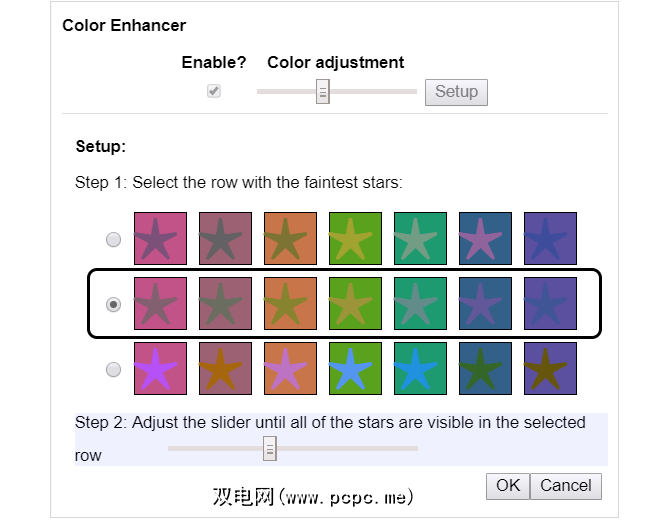Toggle the Enable checkbox
Image resolution: width=670 pixels, height=520 pixels.
click(214, 91)
